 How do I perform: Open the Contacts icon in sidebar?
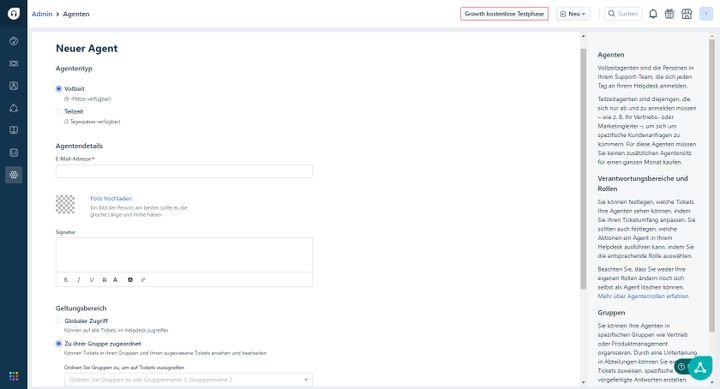click(x=14, y=85)
